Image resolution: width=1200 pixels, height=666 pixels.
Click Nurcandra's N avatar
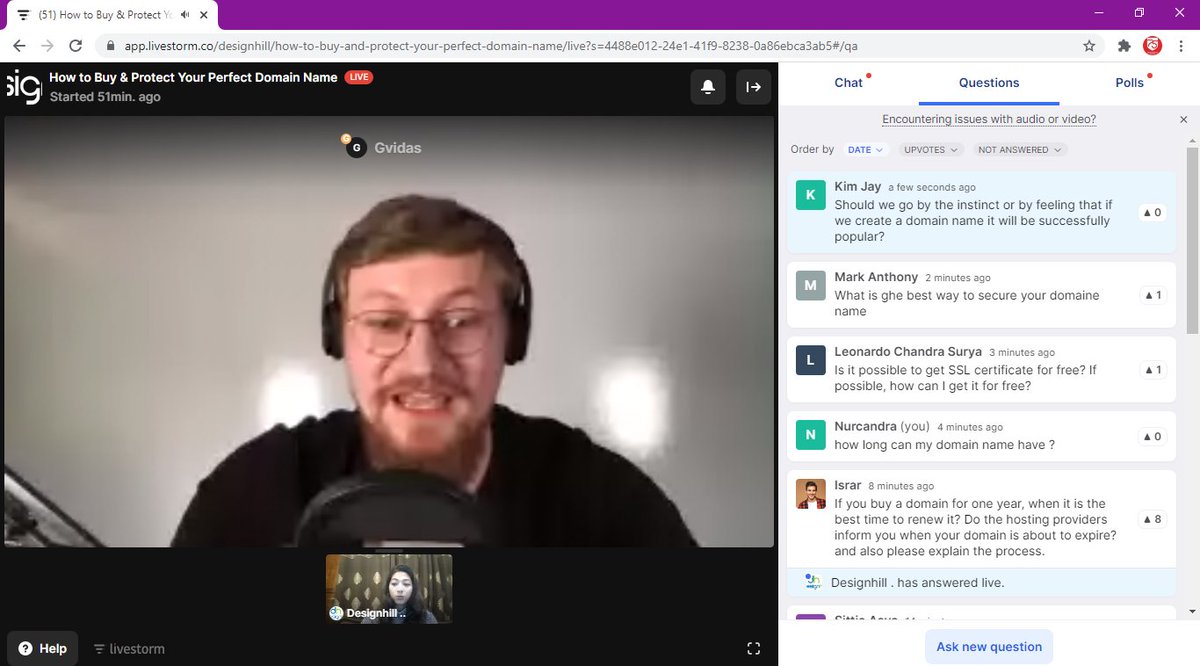[810, 435]
